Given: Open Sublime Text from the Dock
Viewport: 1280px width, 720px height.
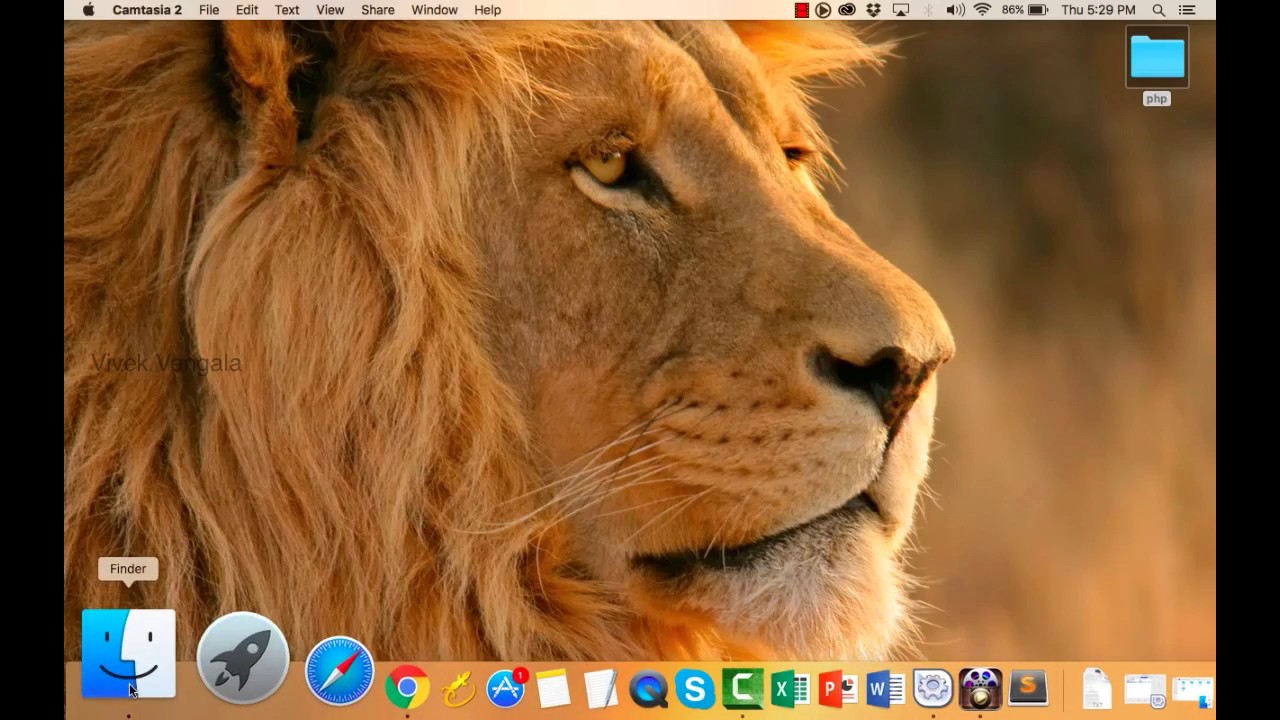Looking at the screenshot, I should [1028, 688].
